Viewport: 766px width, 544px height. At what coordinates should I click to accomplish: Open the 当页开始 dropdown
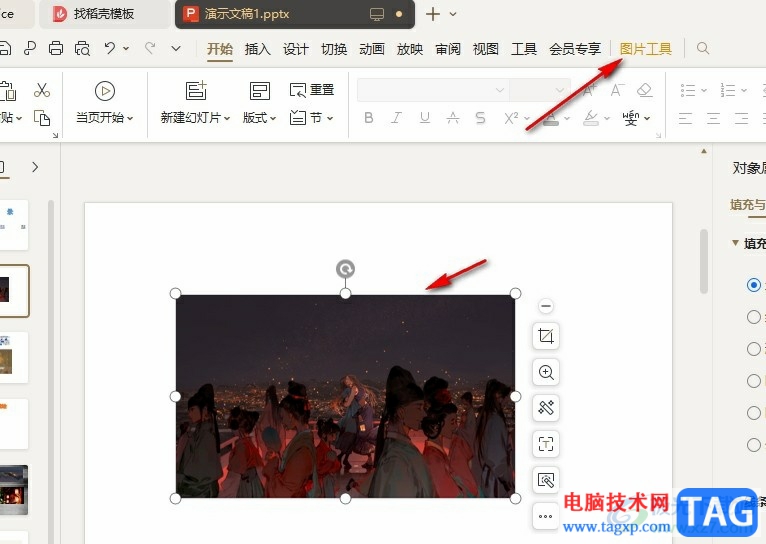[130, 118]
